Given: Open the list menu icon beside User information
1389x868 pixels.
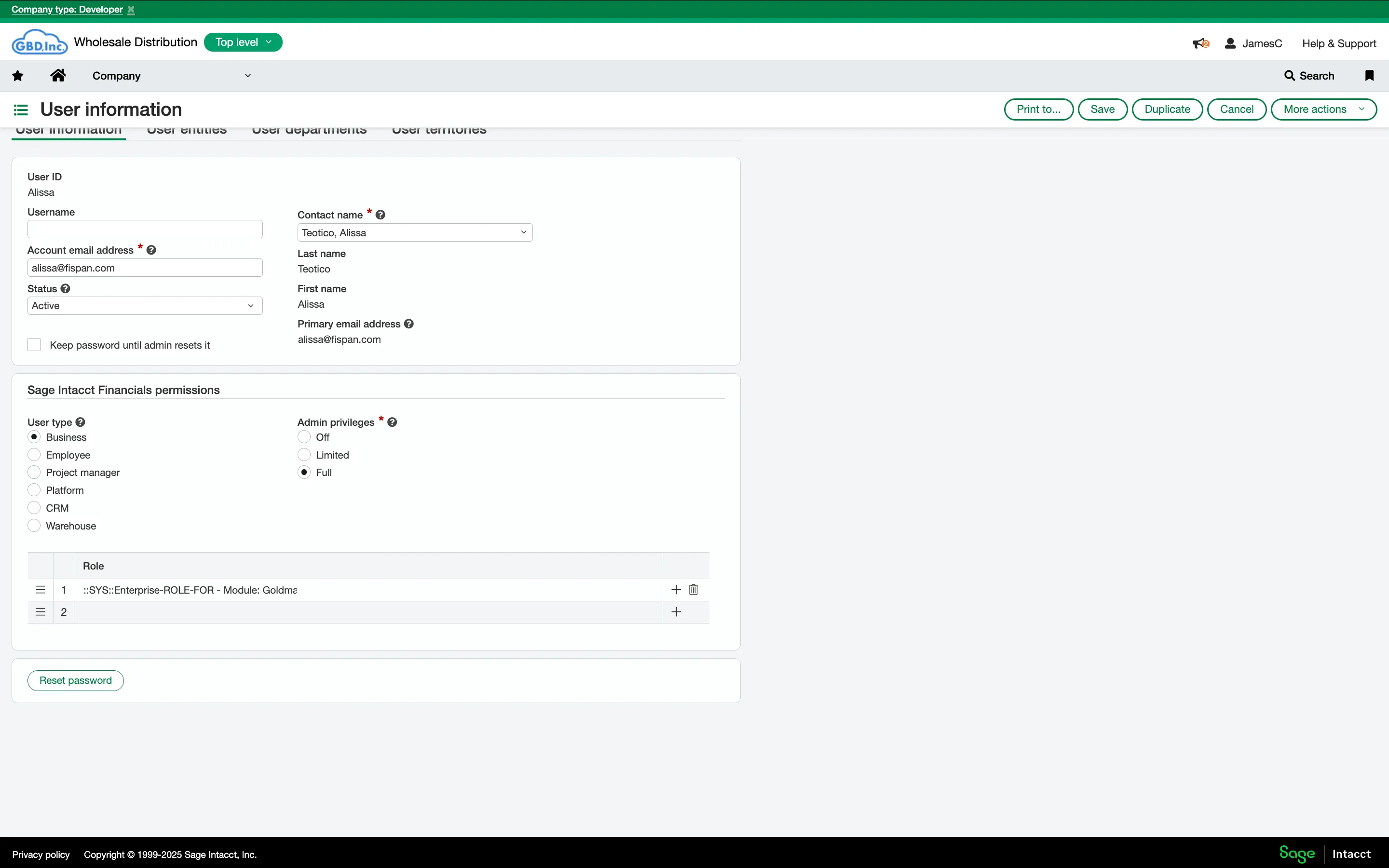Looking at the screenshot, I should (21, 109).
